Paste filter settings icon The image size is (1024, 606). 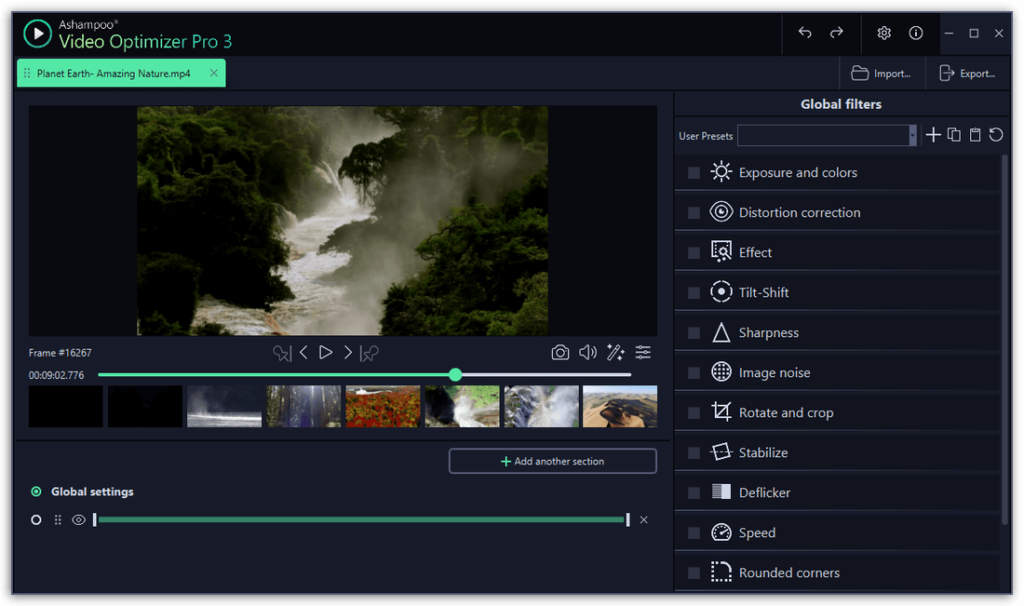975,135
